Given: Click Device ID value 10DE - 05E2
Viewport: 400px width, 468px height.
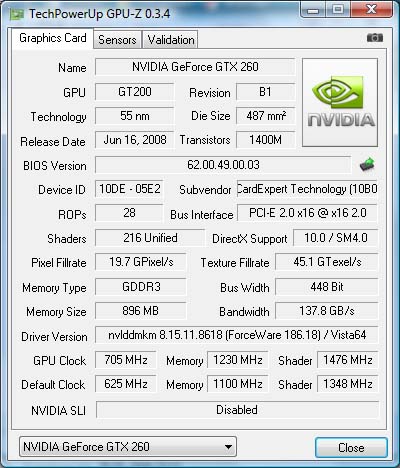Looking at the screenshot, I should click(x=129, y=189).
